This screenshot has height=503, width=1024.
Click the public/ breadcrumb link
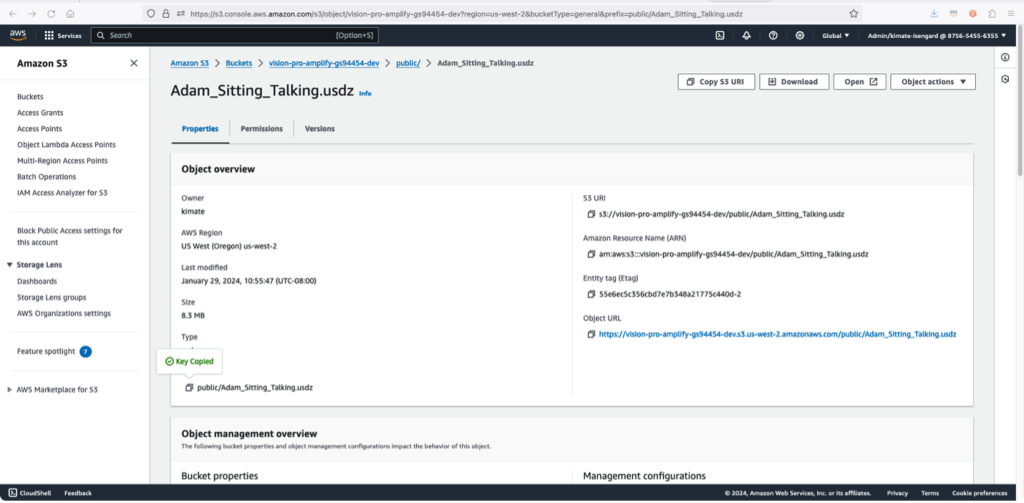point(408,63)
